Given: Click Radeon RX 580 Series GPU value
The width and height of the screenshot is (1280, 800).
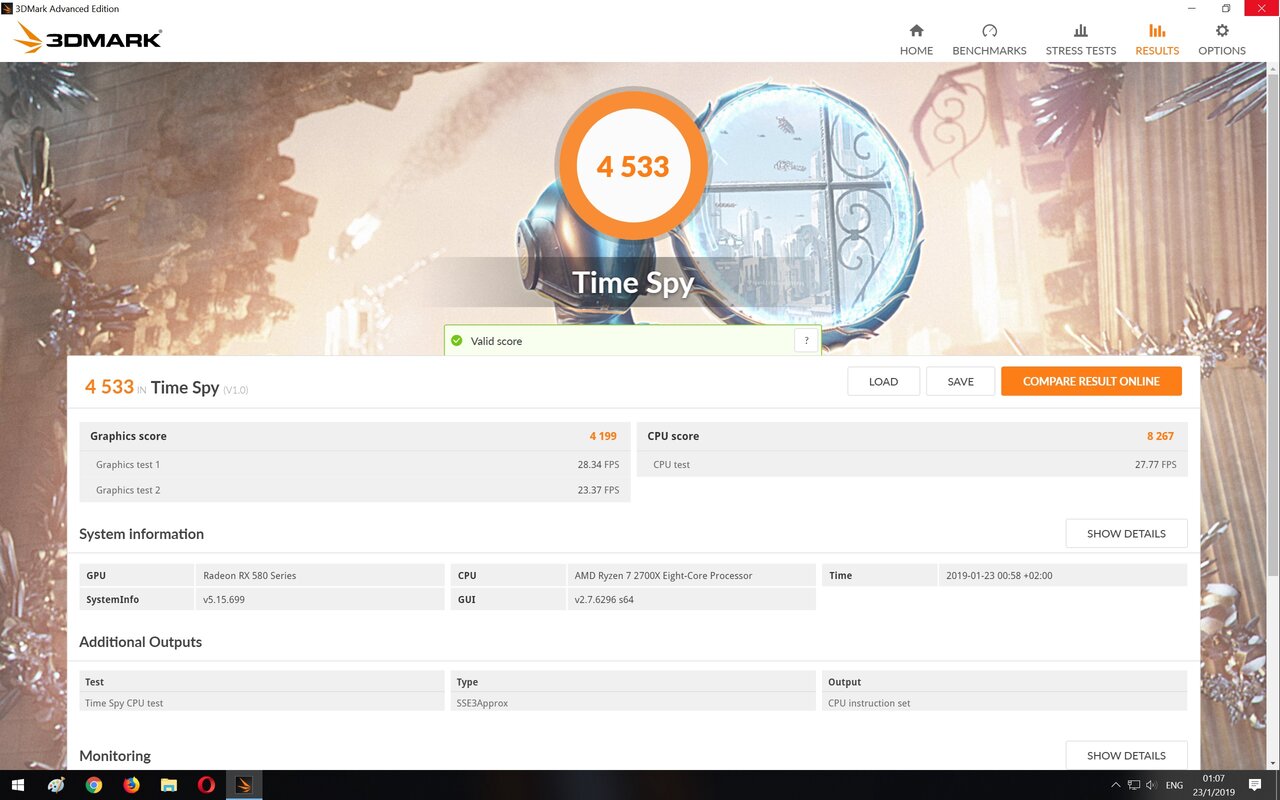Looking at the screenshot, I should click(249, 575).
